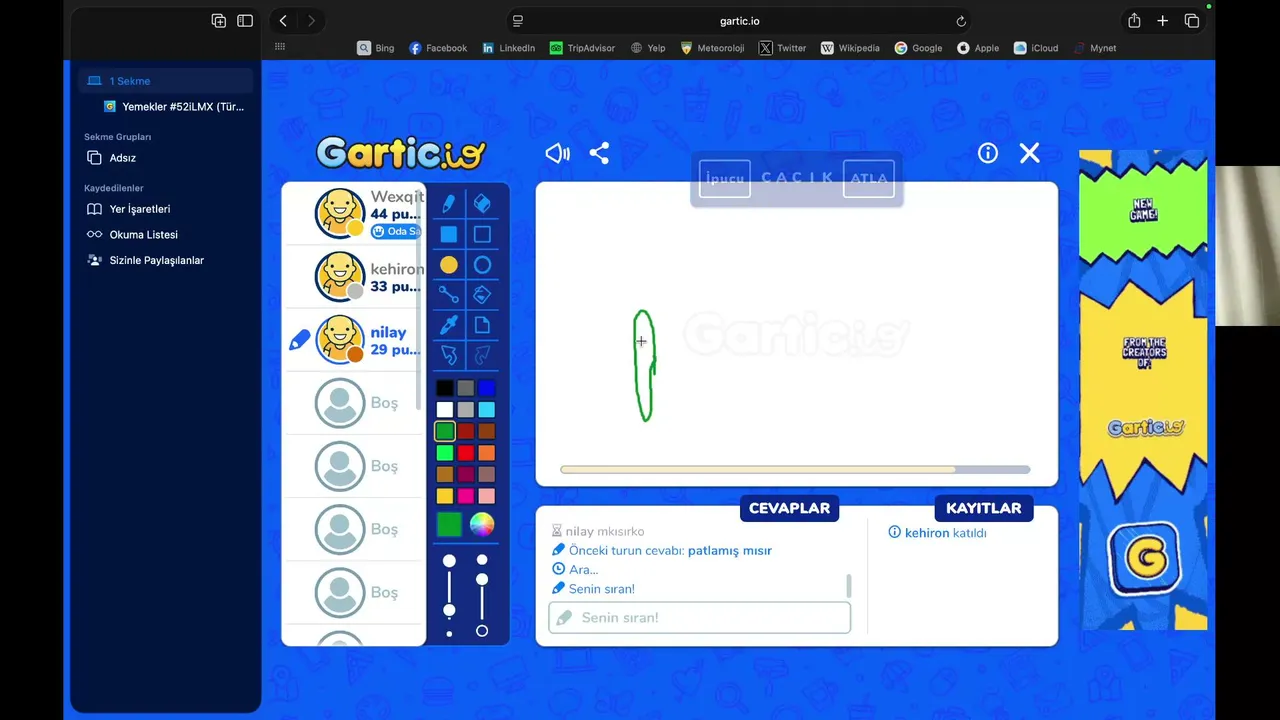This screenshot has width=1280, height=720.
Task: Pick the black color swatch
Action: click(x=445, y=388)
